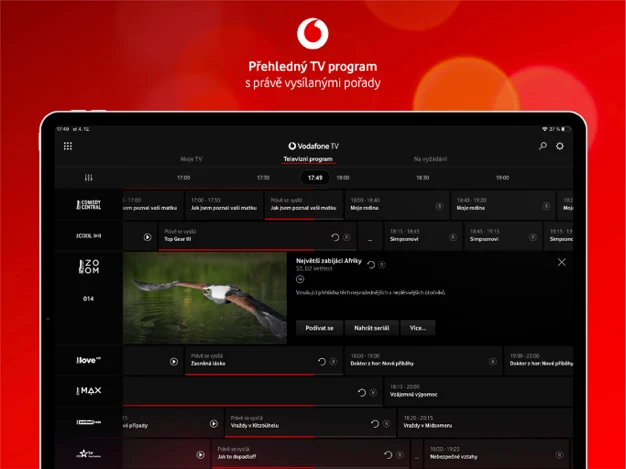Switch to the Na vyžádání tab
Screen dimensions: 626x469
430,159
